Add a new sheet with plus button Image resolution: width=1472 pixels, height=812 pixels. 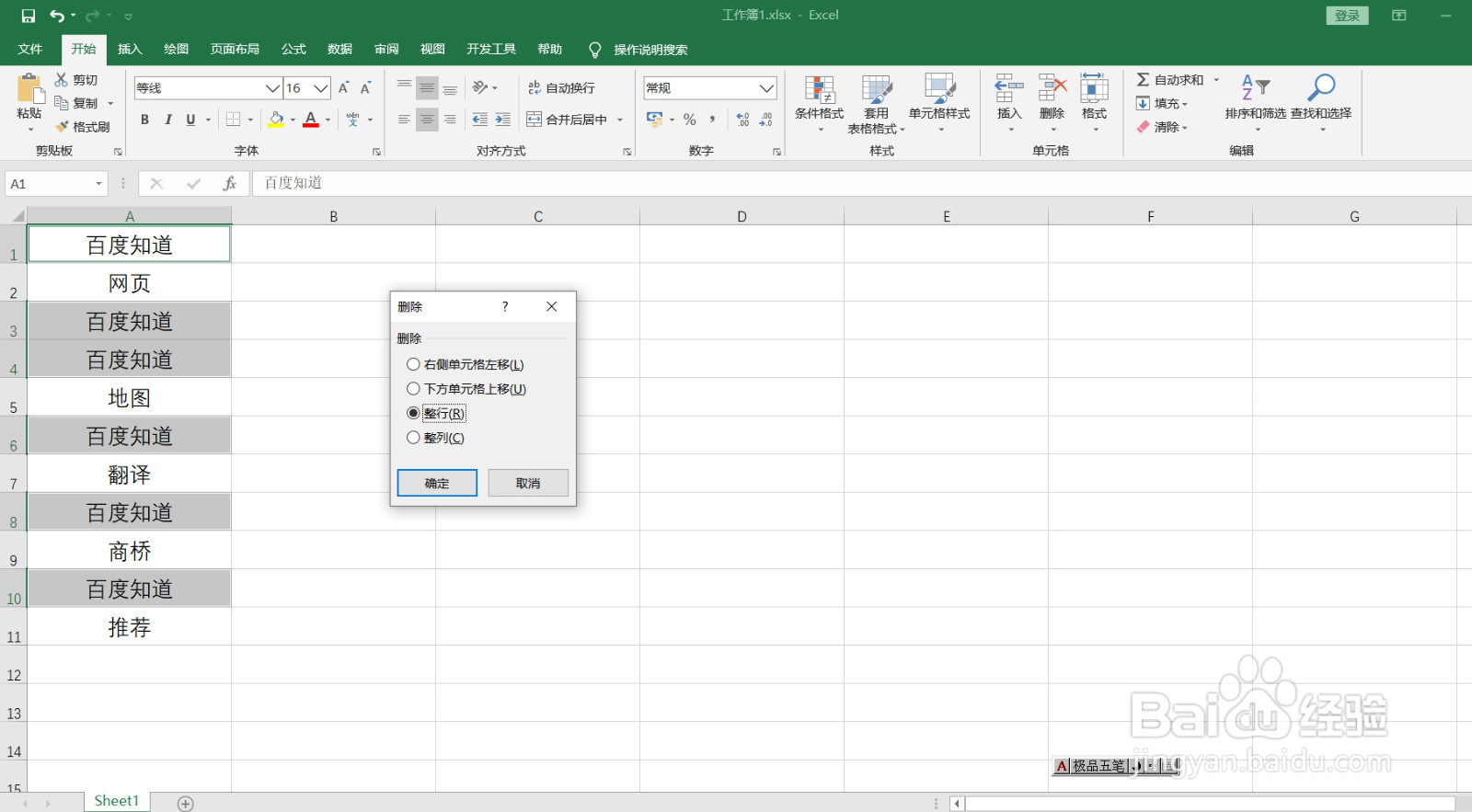pos(186,804)
